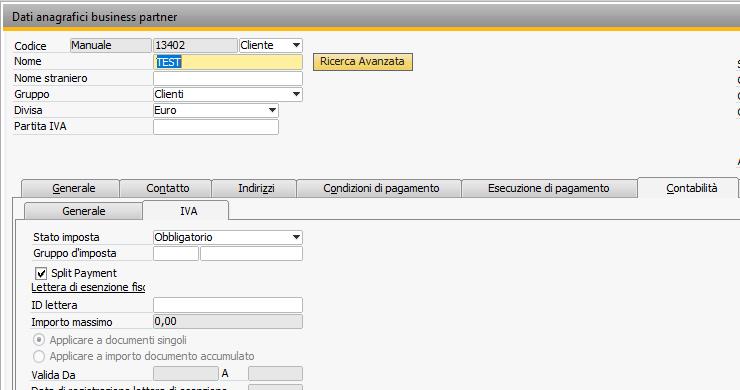Click the Nome straniero input field

[228, 78]
